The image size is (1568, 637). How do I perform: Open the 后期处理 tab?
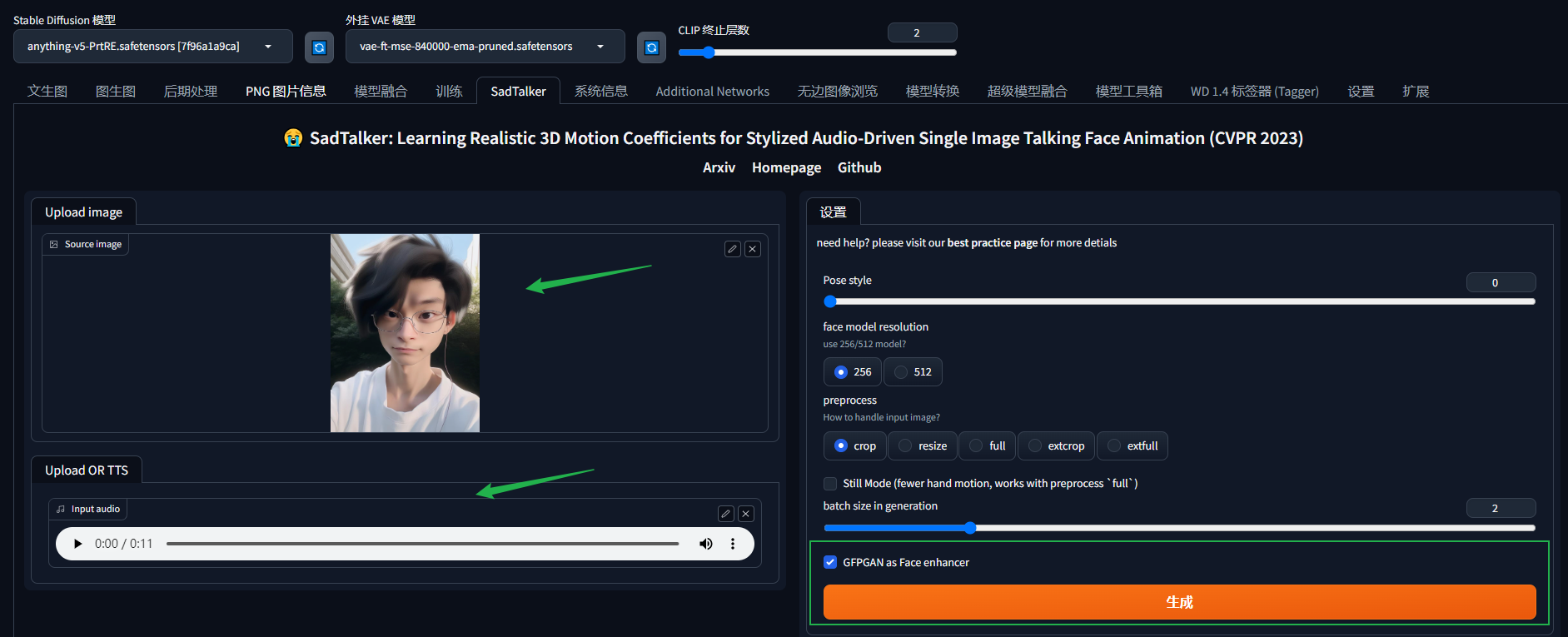191,92
